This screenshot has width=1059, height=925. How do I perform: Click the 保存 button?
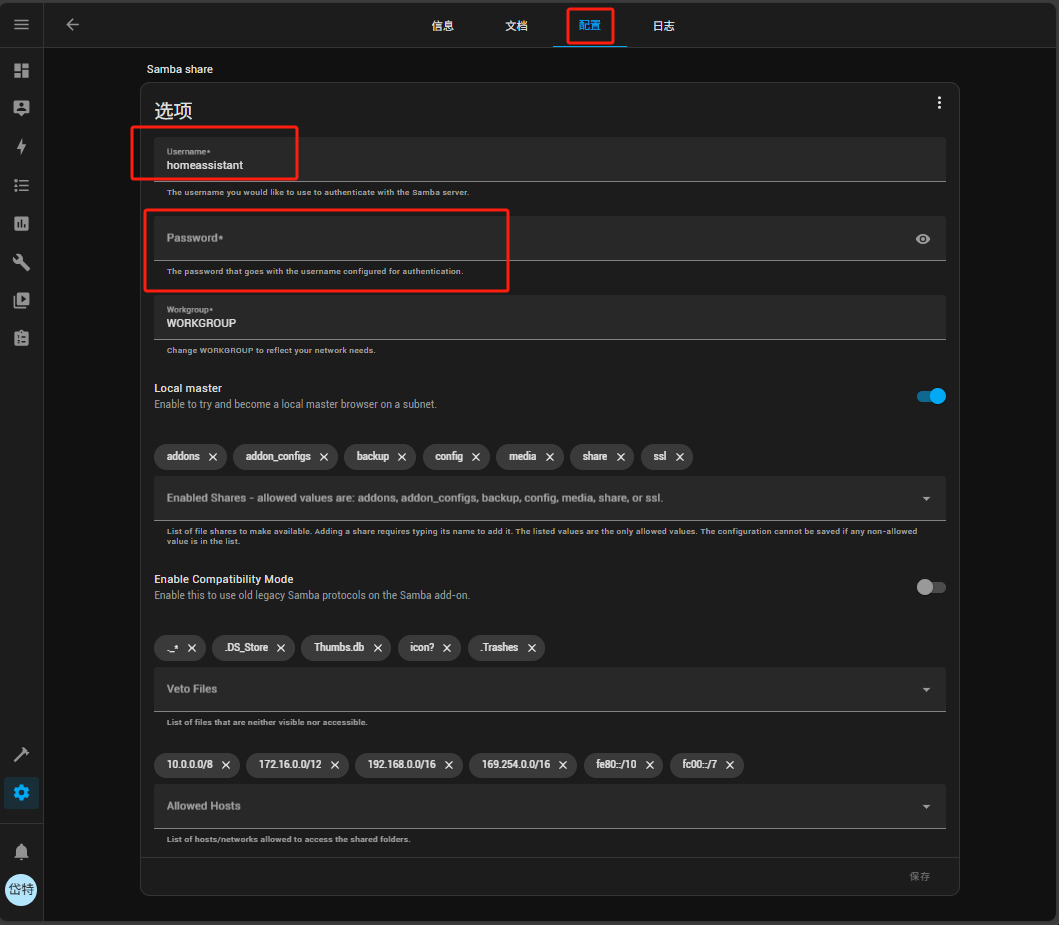[x=919, y=876]
